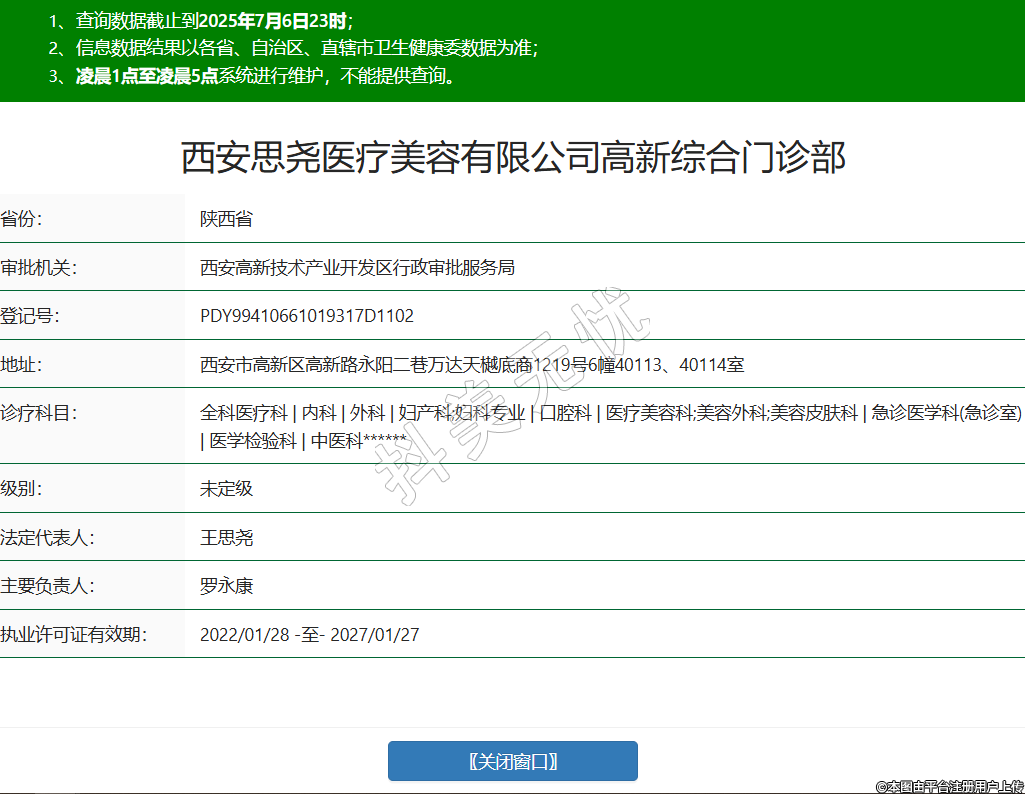Click the 诊疗科目 field label
Screen dimensions: 1025x794
tap(39, 413)
